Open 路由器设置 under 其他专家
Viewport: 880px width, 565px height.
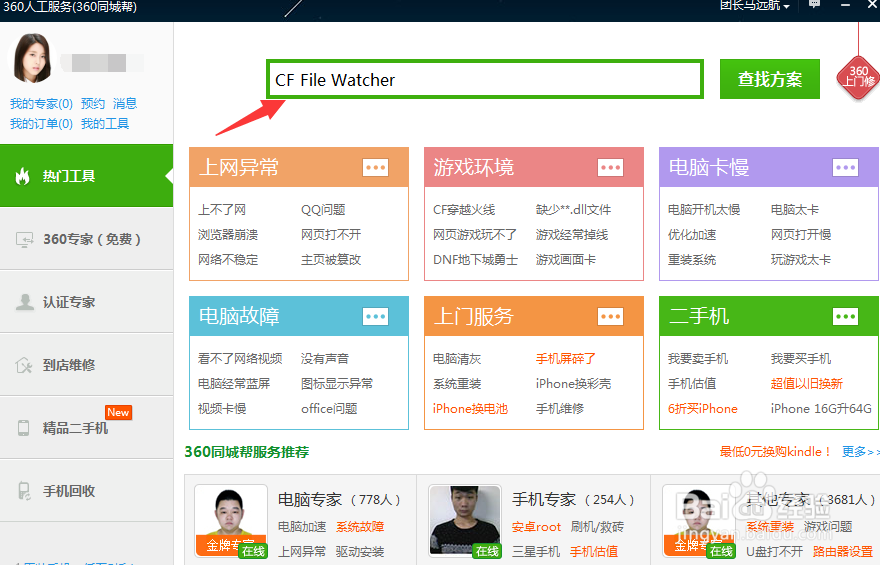pos(843,552)
